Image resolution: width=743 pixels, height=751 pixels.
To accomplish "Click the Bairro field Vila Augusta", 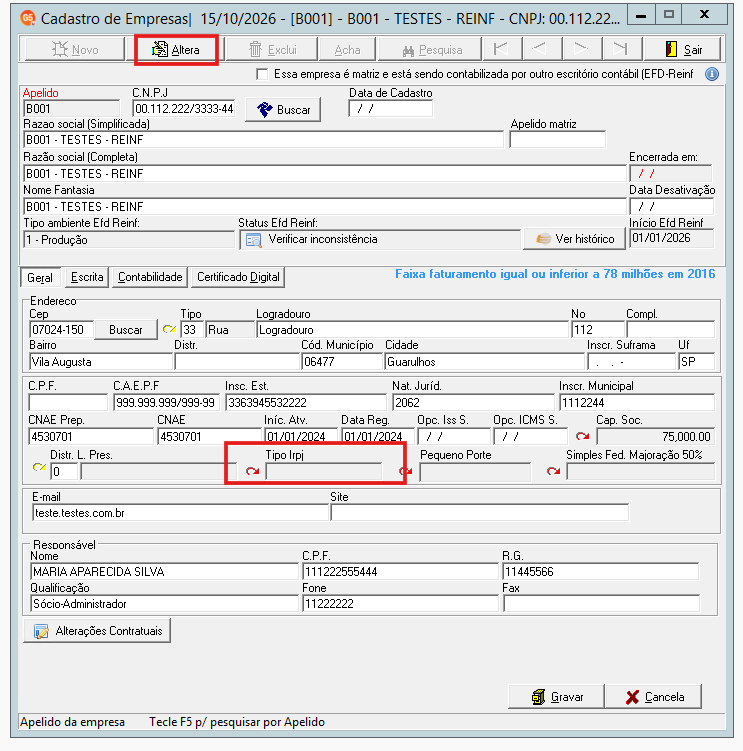I will click(101, 362).
